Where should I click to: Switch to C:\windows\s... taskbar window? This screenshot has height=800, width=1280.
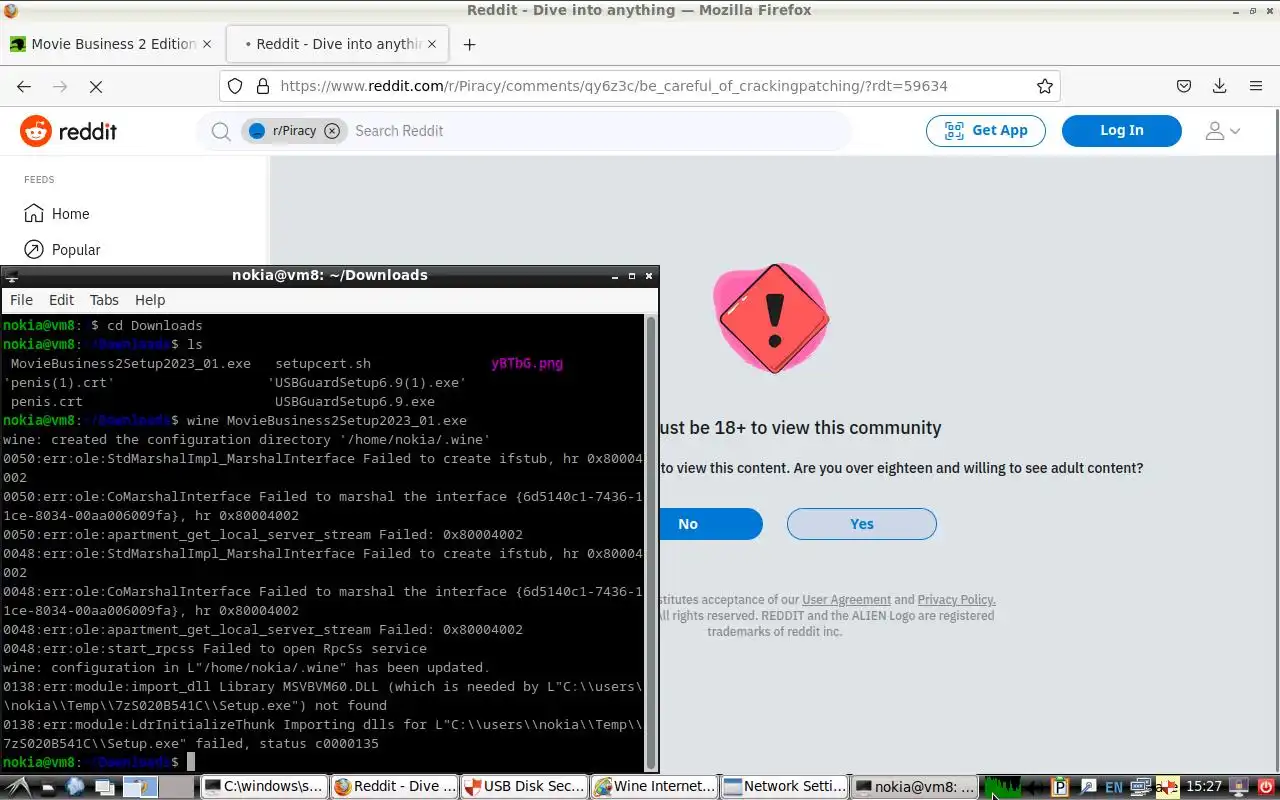264,787
